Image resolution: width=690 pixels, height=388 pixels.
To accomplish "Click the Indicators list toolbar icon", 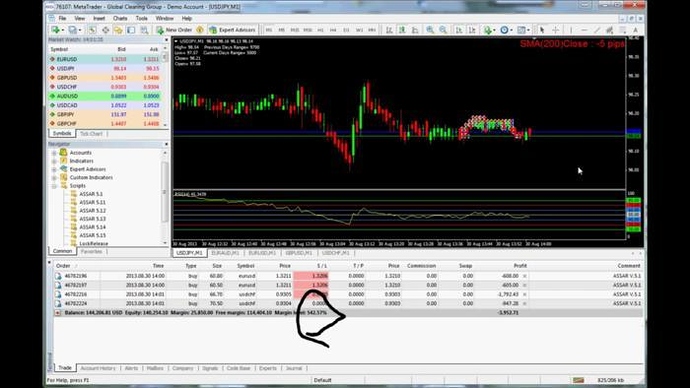I will [487, 30].
